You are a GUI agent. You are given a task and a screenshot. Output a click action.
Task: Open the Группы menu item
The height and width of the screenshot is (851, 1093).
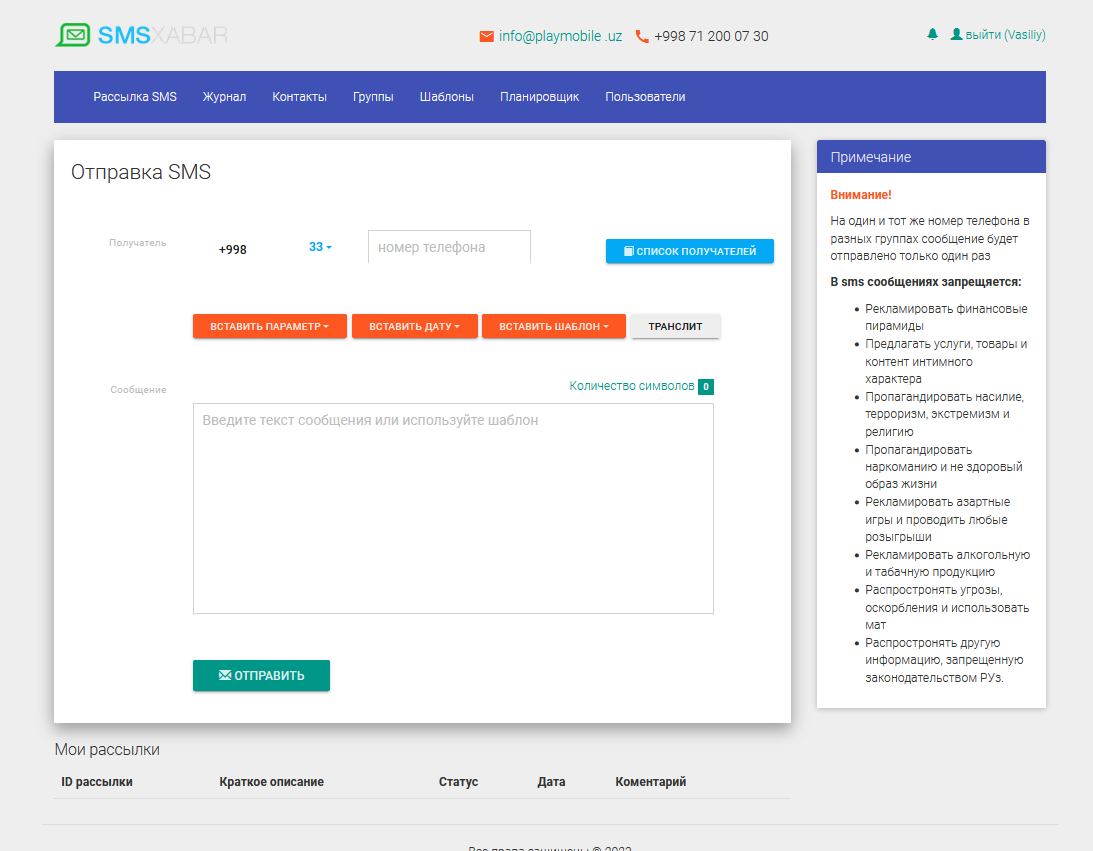coord(373,97)
